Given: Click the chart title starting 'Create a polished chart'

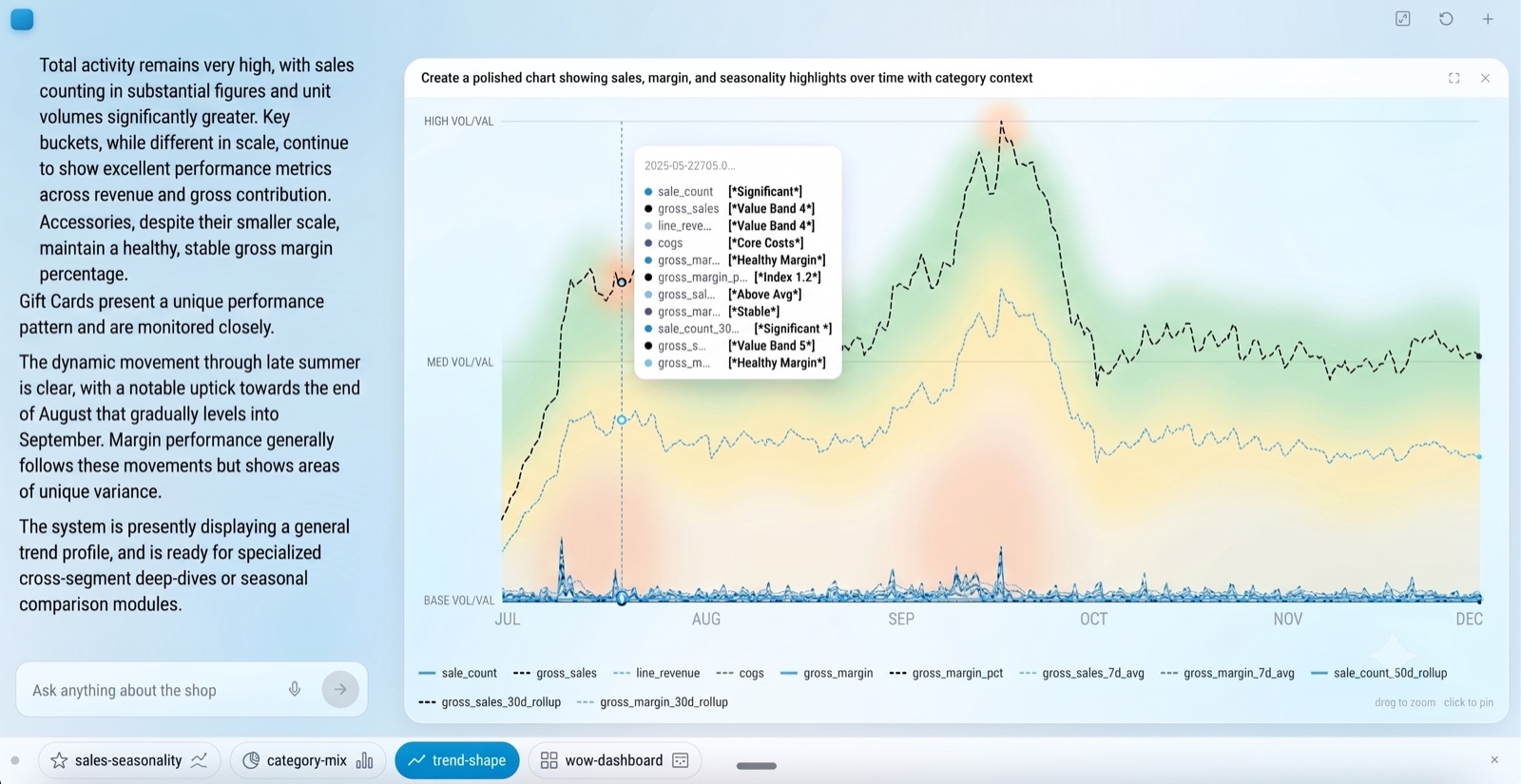Looking at the screenshot, I should [726, 78].
